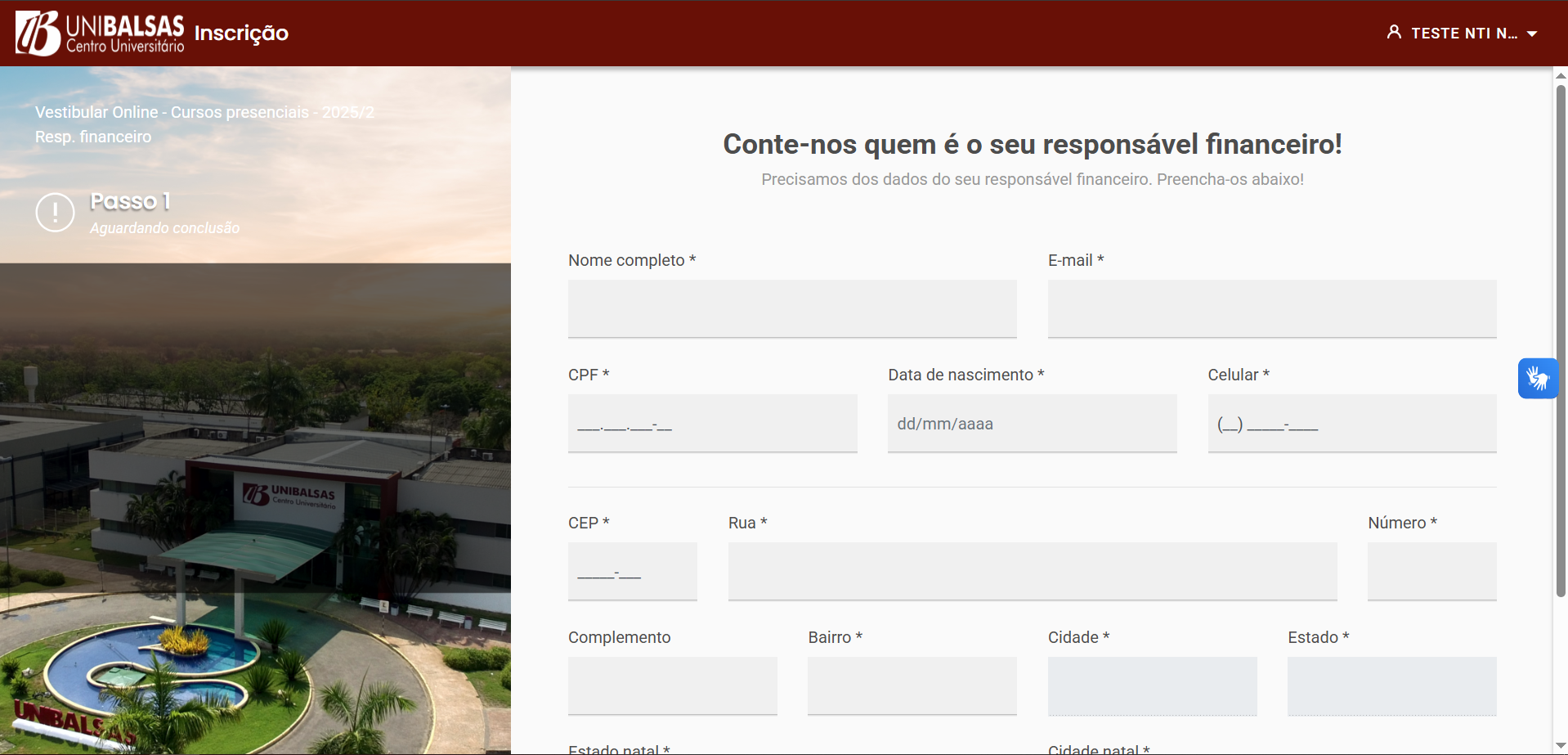Open the Estado dropdown field
Viewport: 1568px width, 755px height.
[1391, 685]
